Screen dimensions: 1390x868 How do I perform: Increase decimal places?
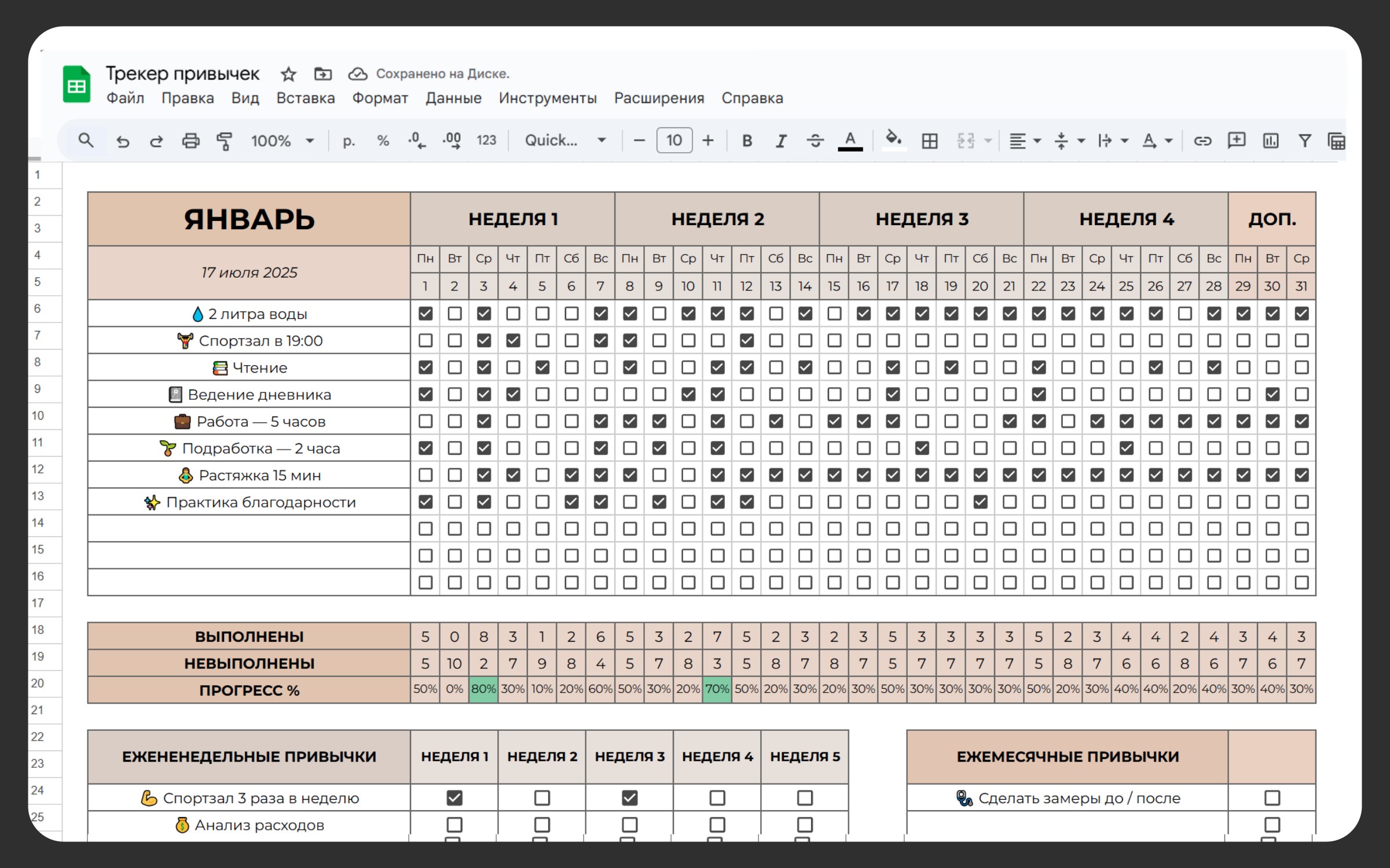(x=452, y=141)
